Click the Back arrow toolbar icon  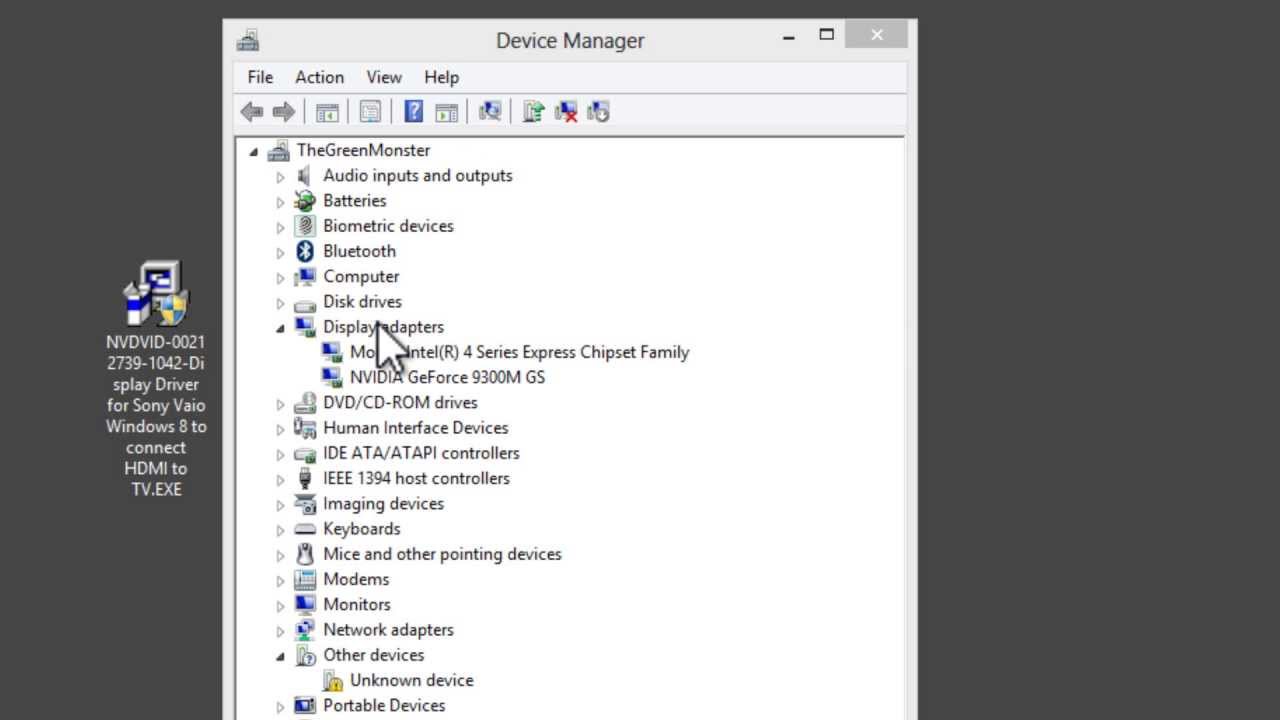252,112
